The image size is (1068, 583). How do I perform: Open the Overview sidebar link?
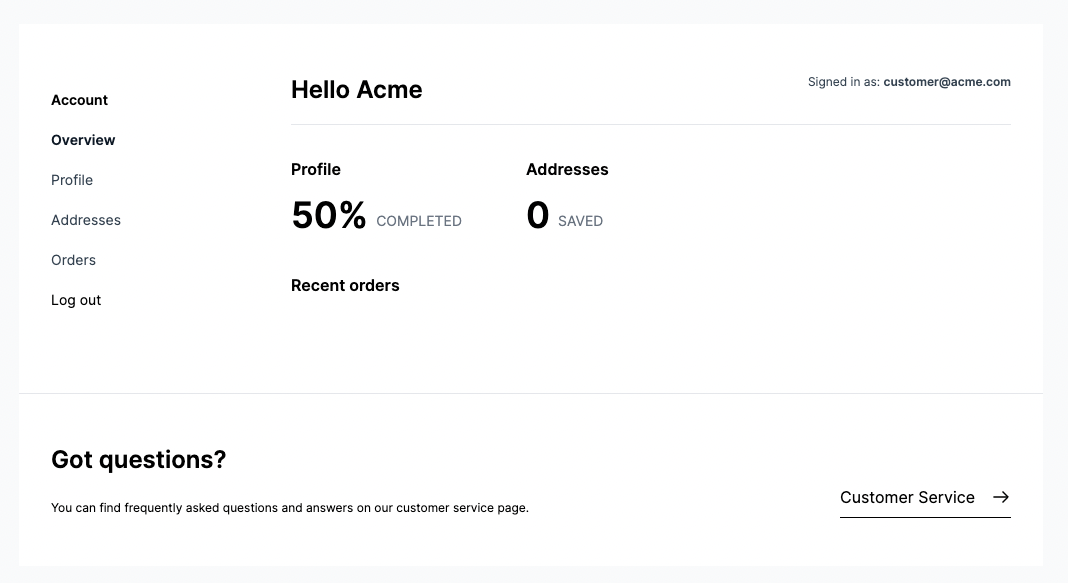click(83, 140)
